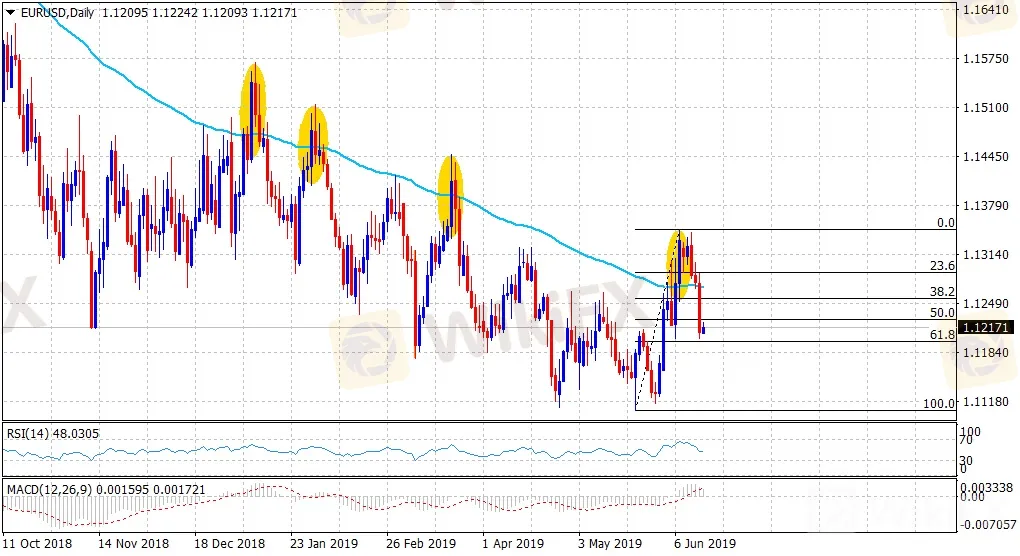Select the 1 Apr 2019 date label
Viewport: 1020px width, 556px height.
(511, 544)
